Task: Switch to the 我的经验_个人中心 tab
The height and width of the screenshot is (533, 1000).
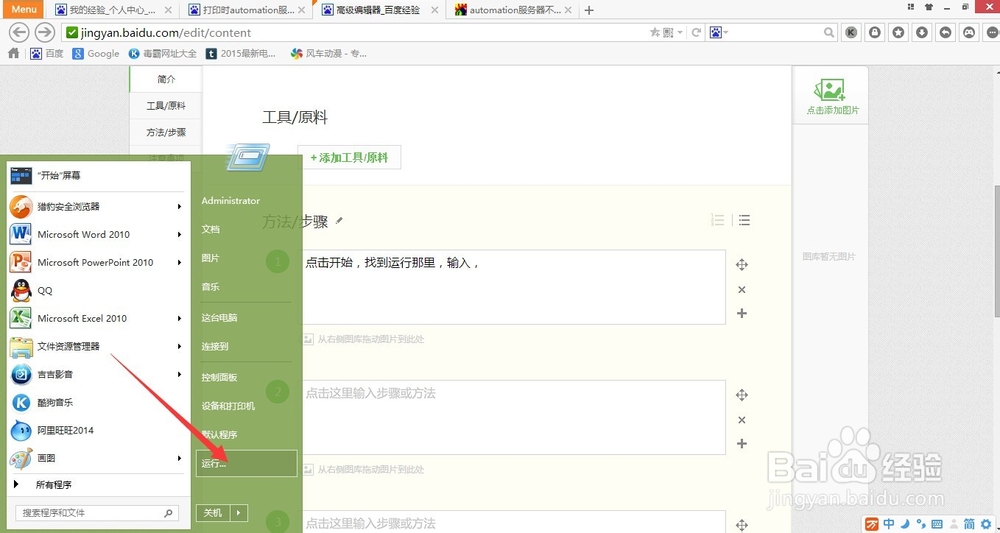Action: click(x=112, y=10)
